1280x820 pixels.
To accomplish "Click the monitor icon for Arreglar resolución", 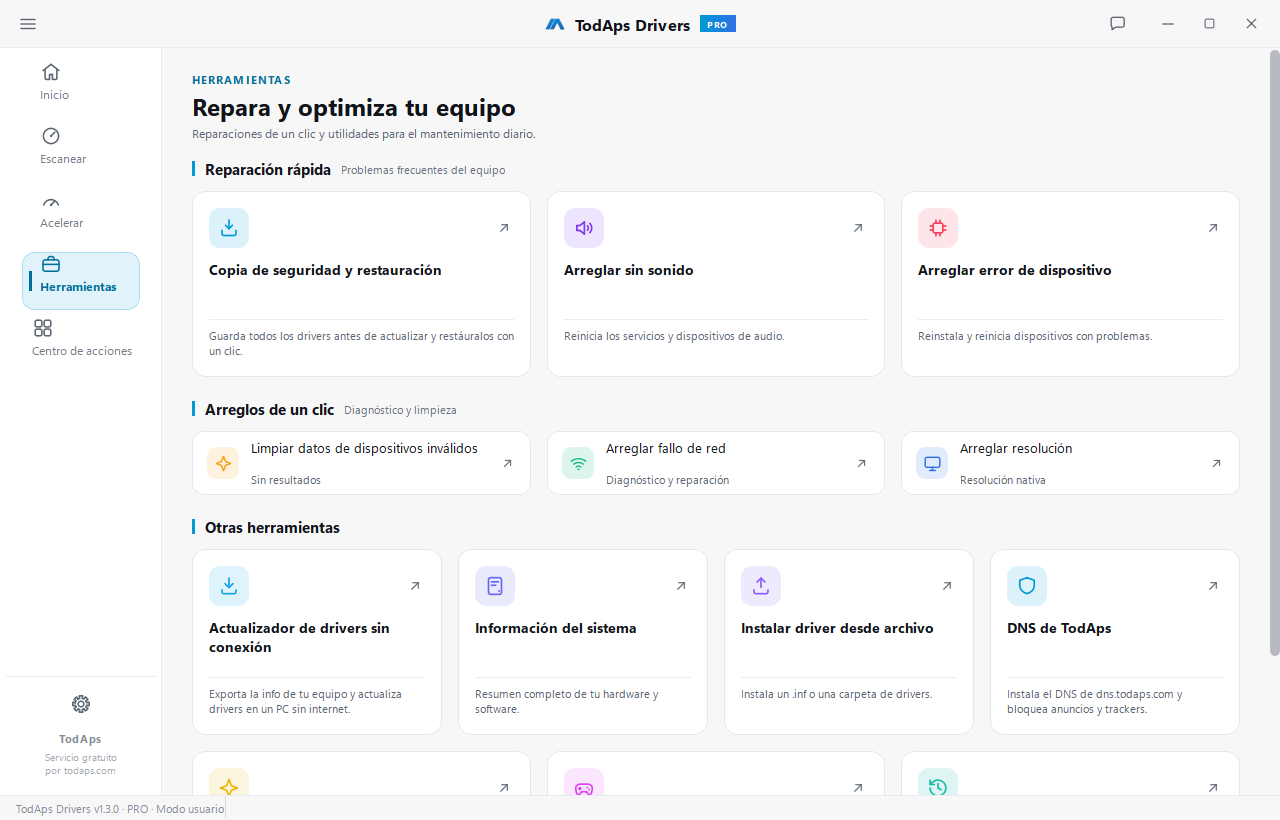I will pyautogui.click(x=932, y=463).
